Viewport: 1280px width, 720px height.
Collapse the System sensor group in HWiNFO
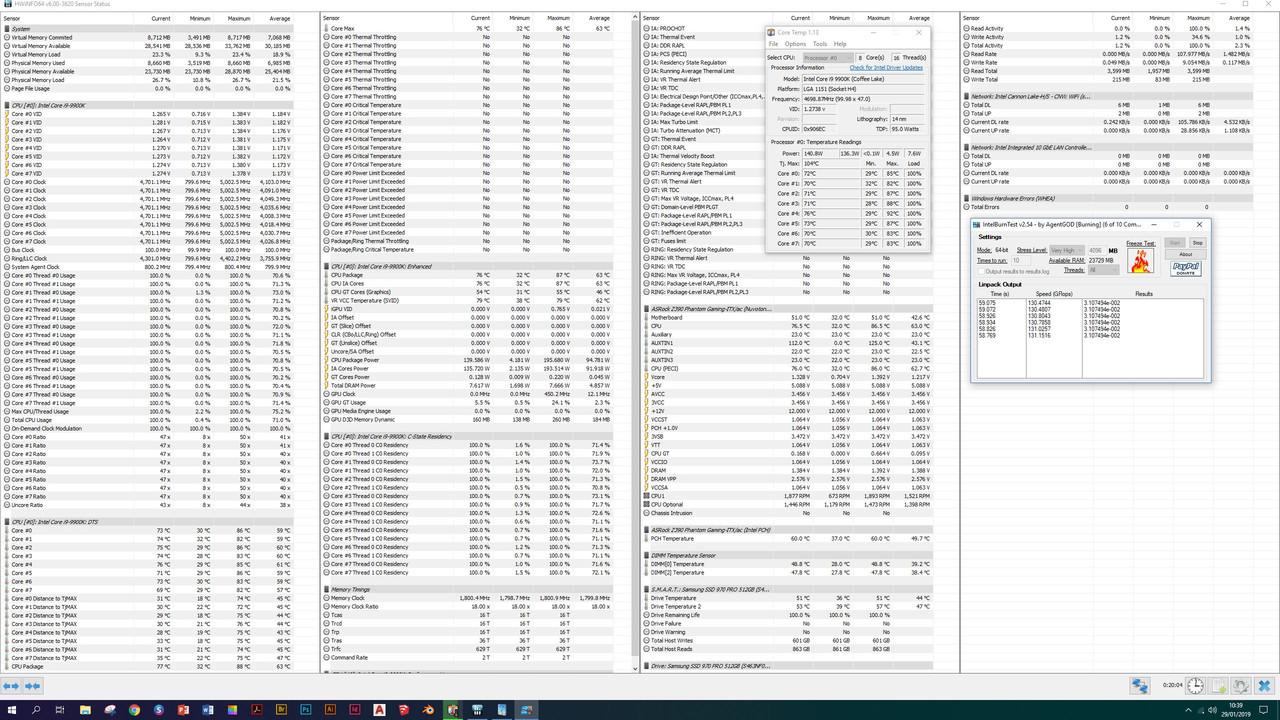click(x=22, y=30)
